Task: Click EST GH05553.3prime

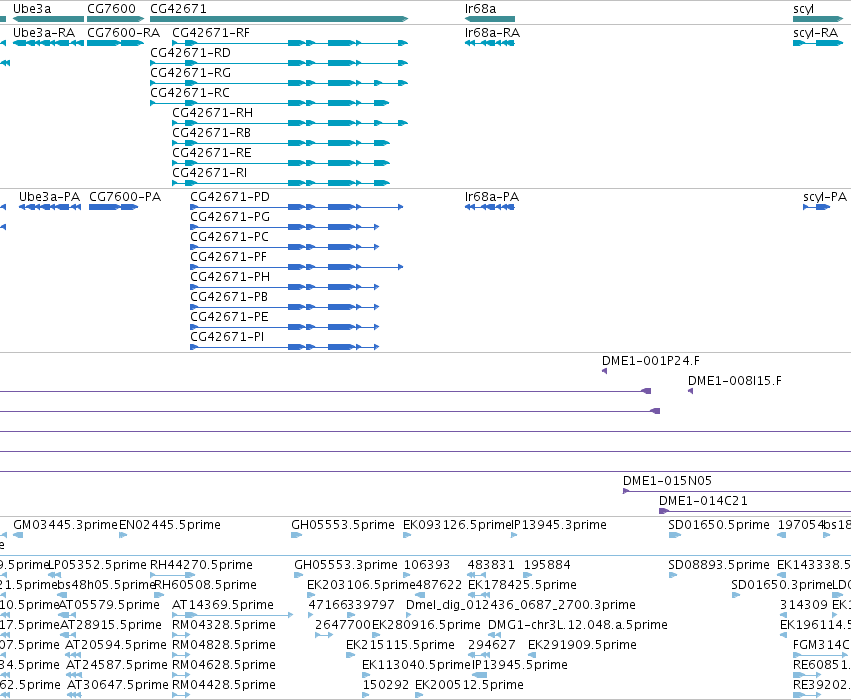Action: tap(346, 565)
